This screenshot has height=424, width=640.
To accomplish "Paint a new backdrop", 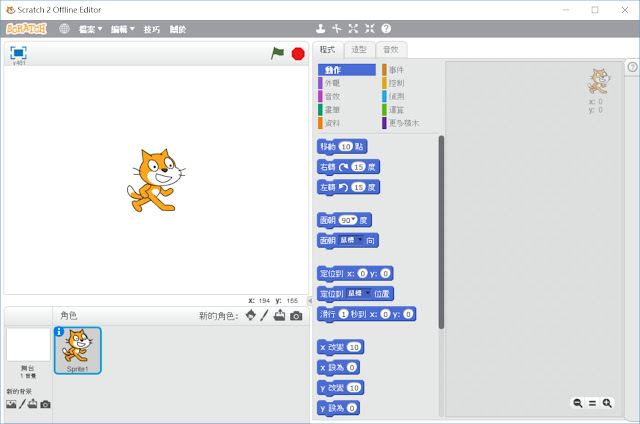I will pos(22,404).
